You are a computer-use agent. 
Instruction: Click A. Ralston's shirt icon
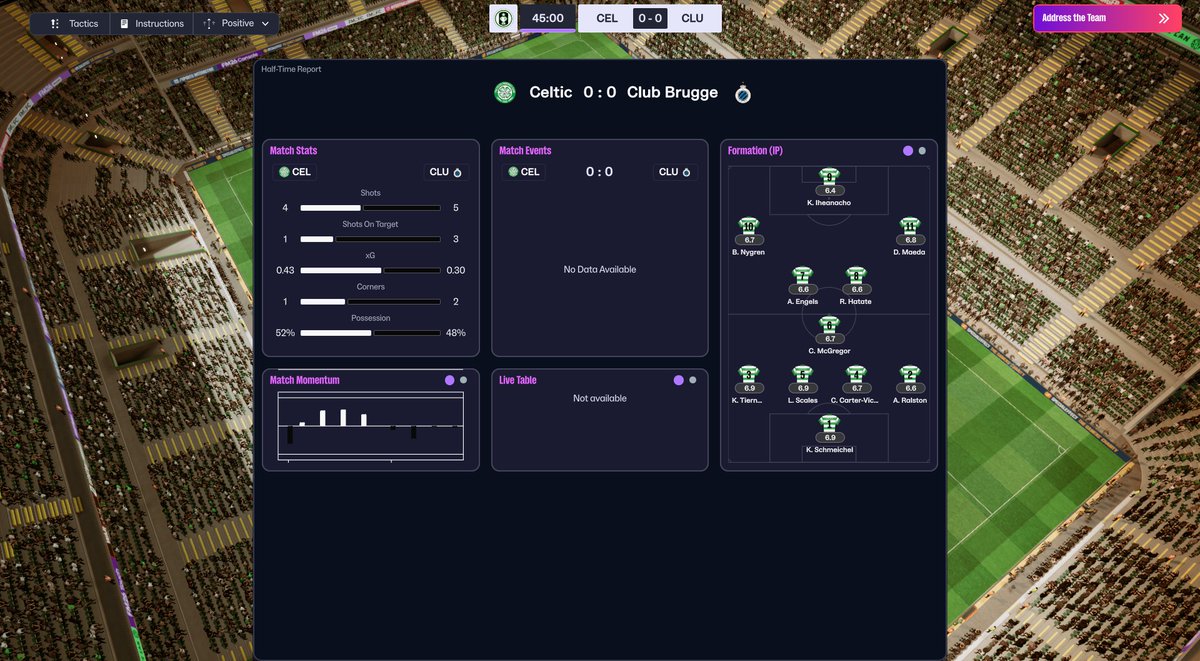909,374
